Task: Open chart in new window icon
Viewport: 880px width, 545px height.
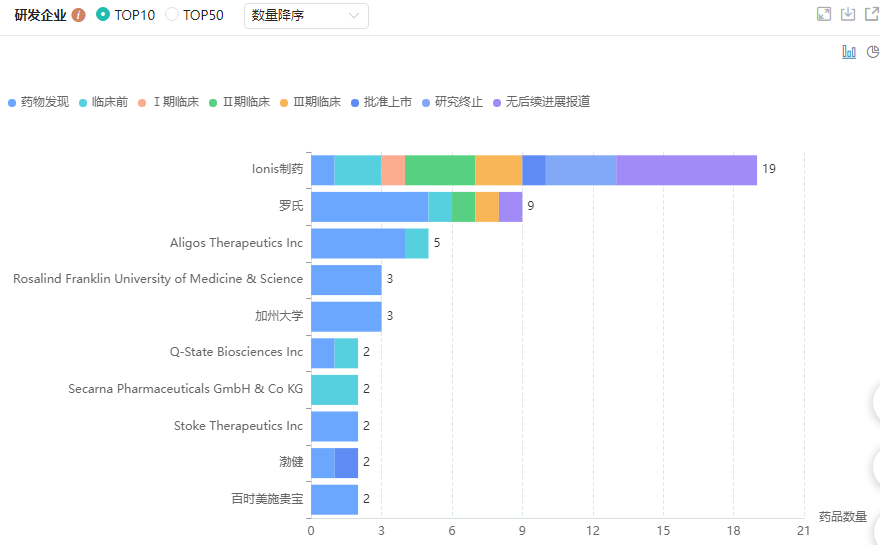Action: pos(872,14)
